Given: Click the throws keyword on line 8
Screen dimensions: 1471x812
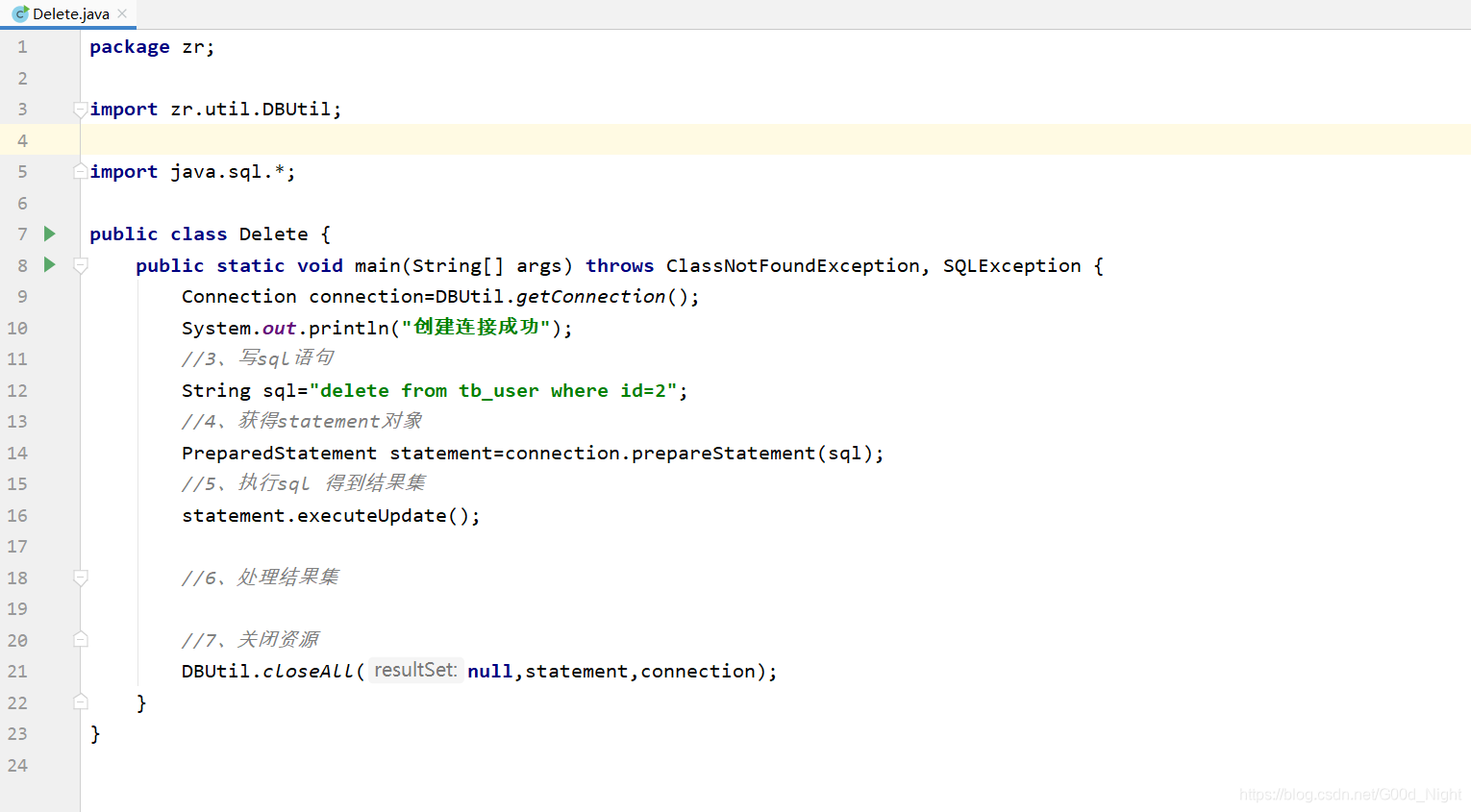Looking at the screenshot, I should [619, 265].
